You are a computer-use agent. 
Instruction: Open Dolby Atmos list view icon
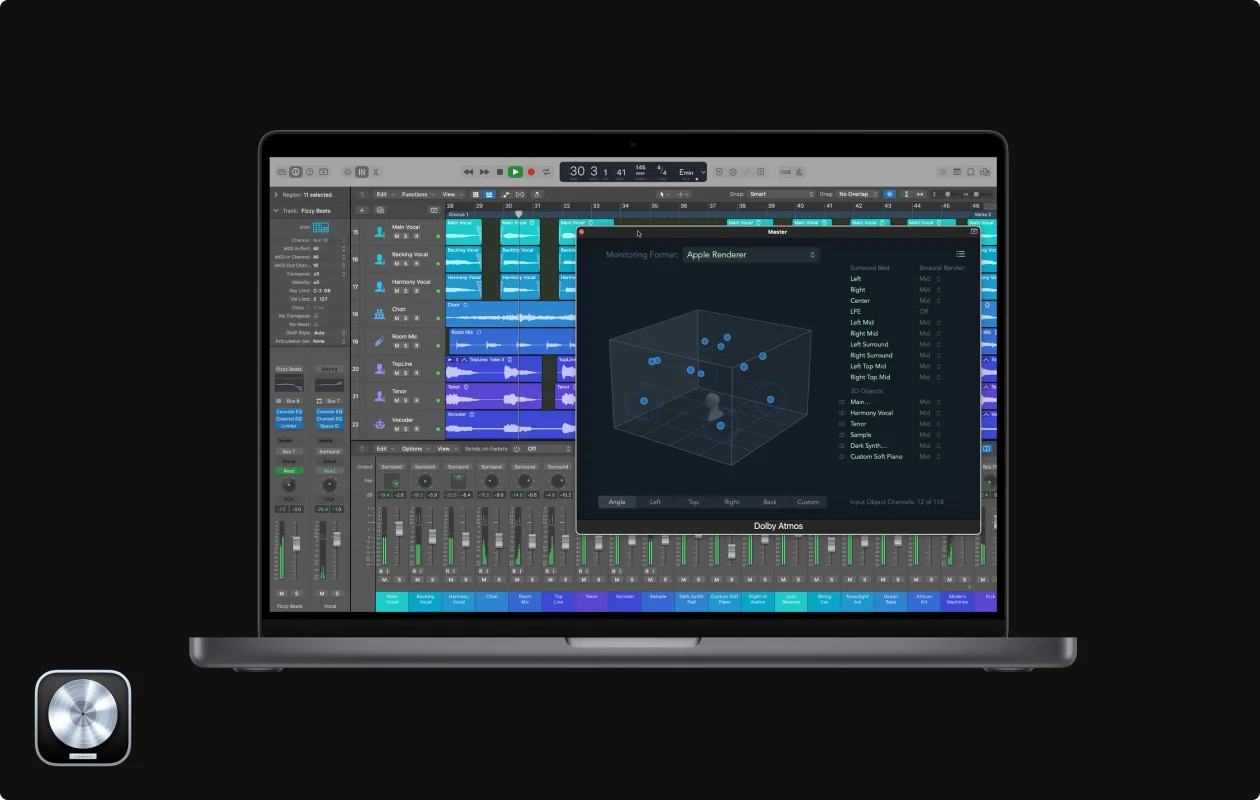pyautogui.click(x=960, y=254)
